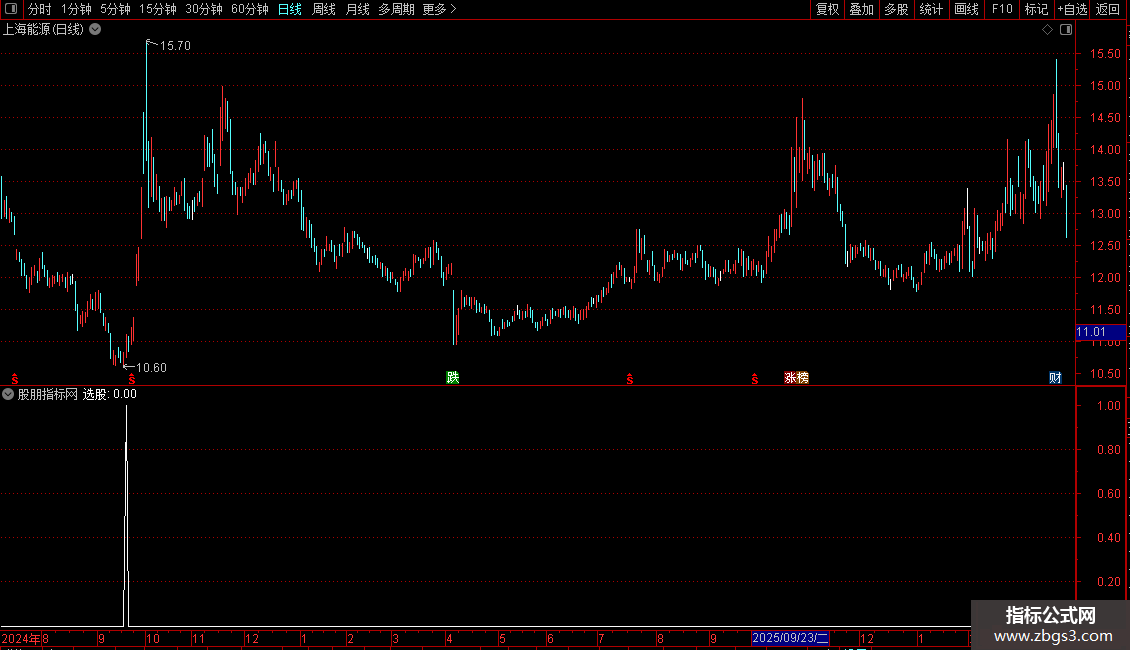Switch to 分时 intraday view

pyautogui.click(x=40, y=9)
